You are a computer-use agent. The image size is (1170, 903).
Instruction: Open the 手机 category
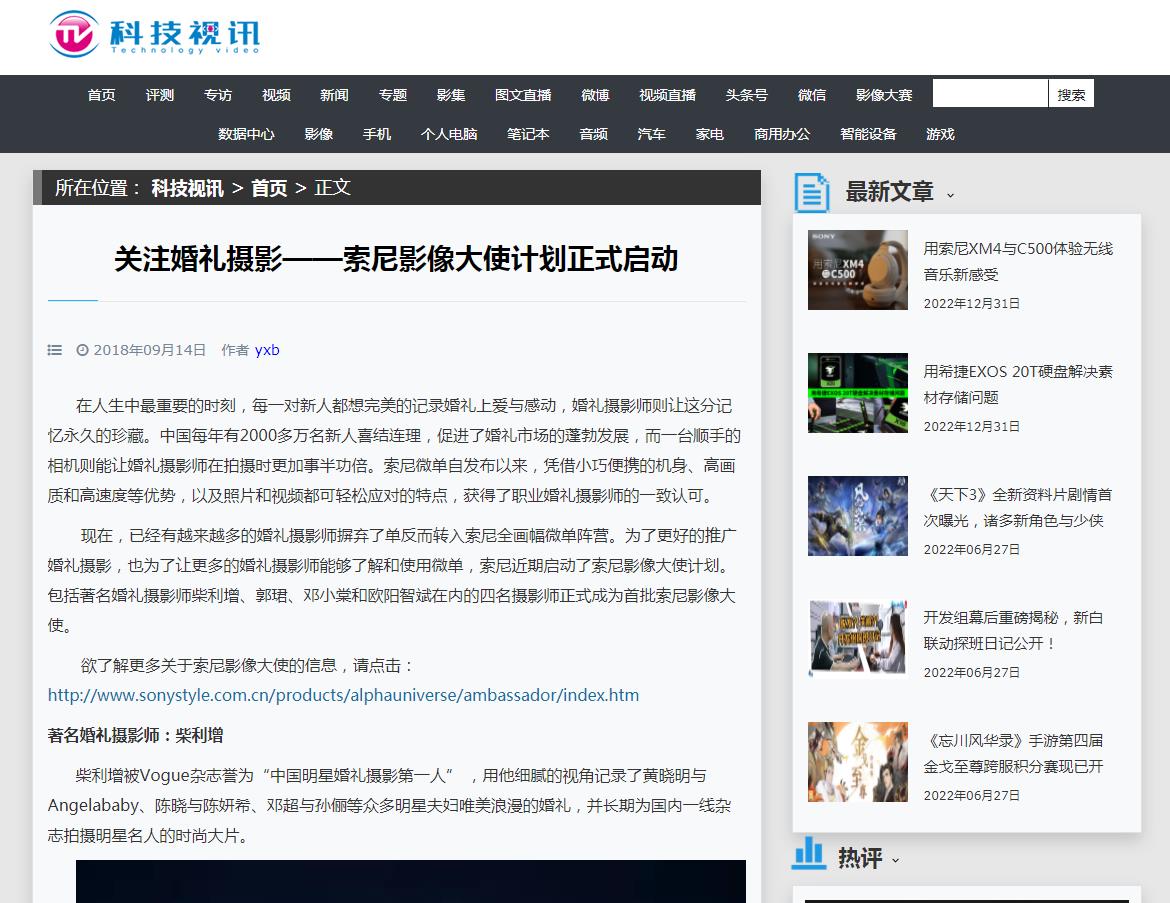pyautogui.click(x=377, y=134)
